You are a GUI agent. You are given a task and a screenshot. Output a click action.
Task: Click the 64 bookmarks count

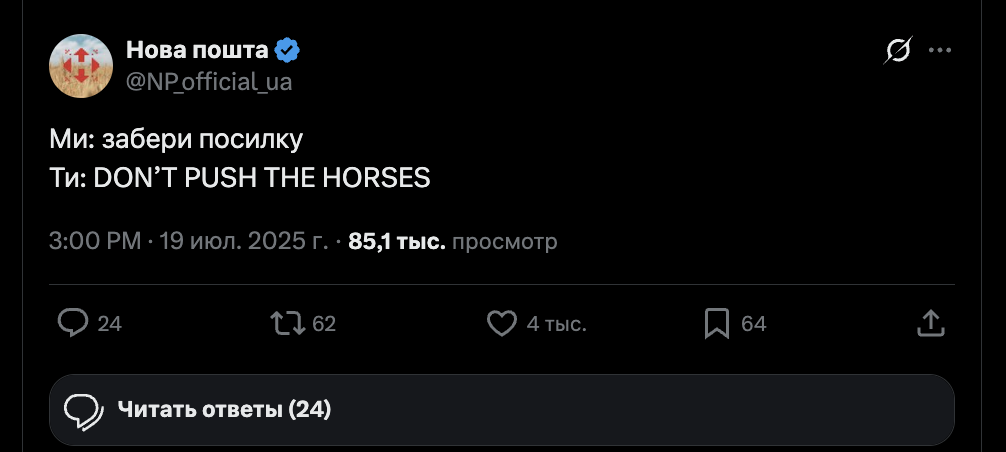click(753, 324)
